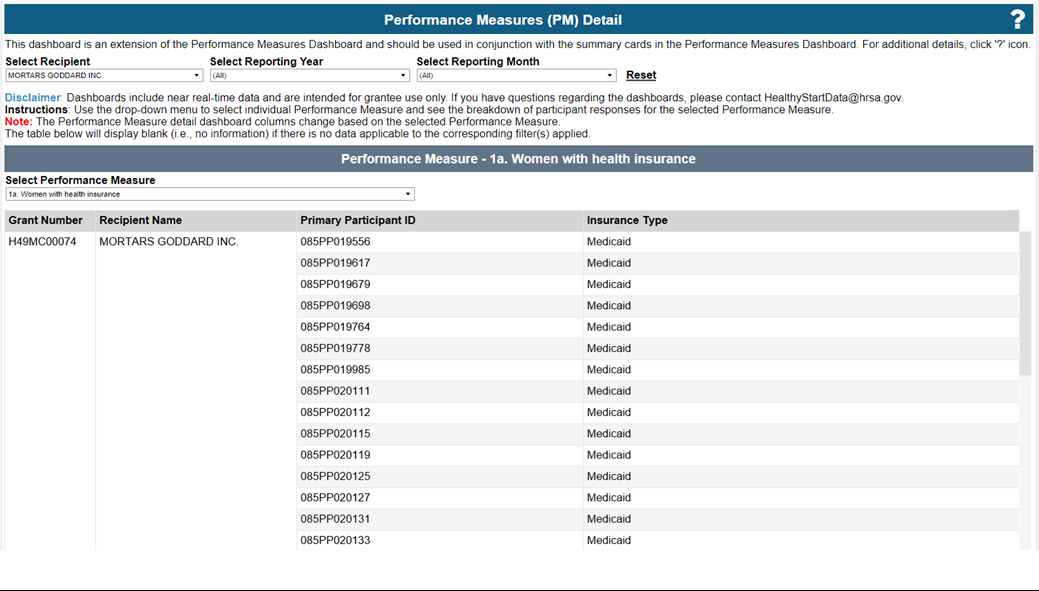The image size is (1039, 591).
Task: Select participant ID 085PP019679
Action: [x=335, y=284]
